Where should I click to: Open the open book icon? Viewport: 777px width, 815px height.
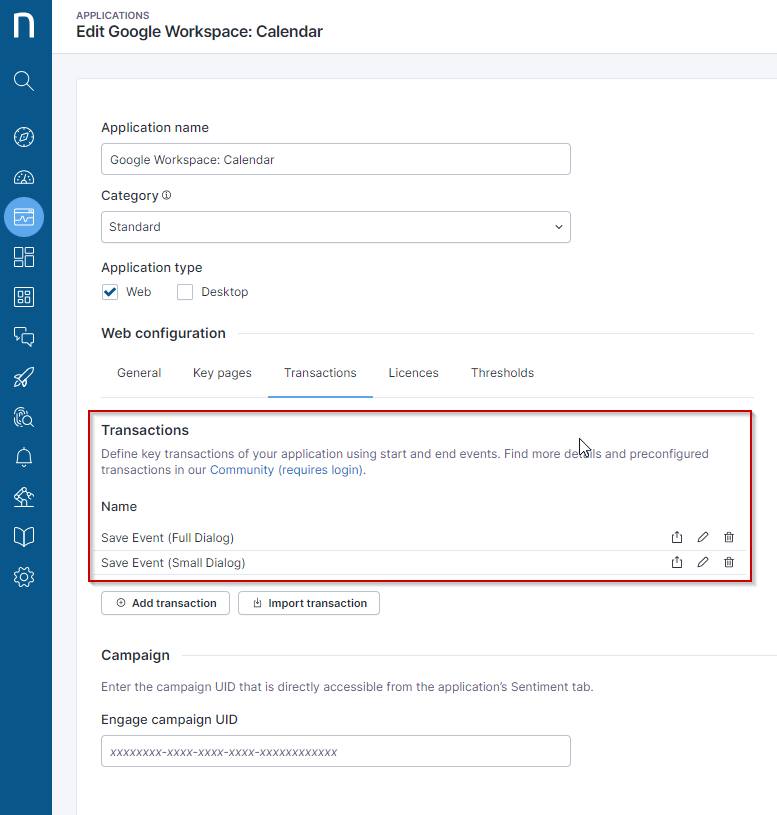(x=24, y=537)
